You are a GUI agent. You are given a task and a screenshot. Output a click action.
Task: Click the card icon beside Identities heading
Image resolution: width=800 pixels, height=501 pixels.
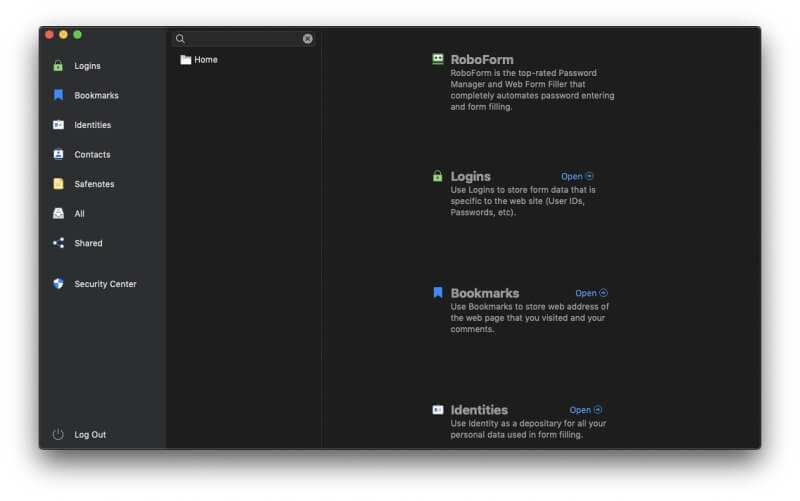pyautogui.click(x=438, y=410)
